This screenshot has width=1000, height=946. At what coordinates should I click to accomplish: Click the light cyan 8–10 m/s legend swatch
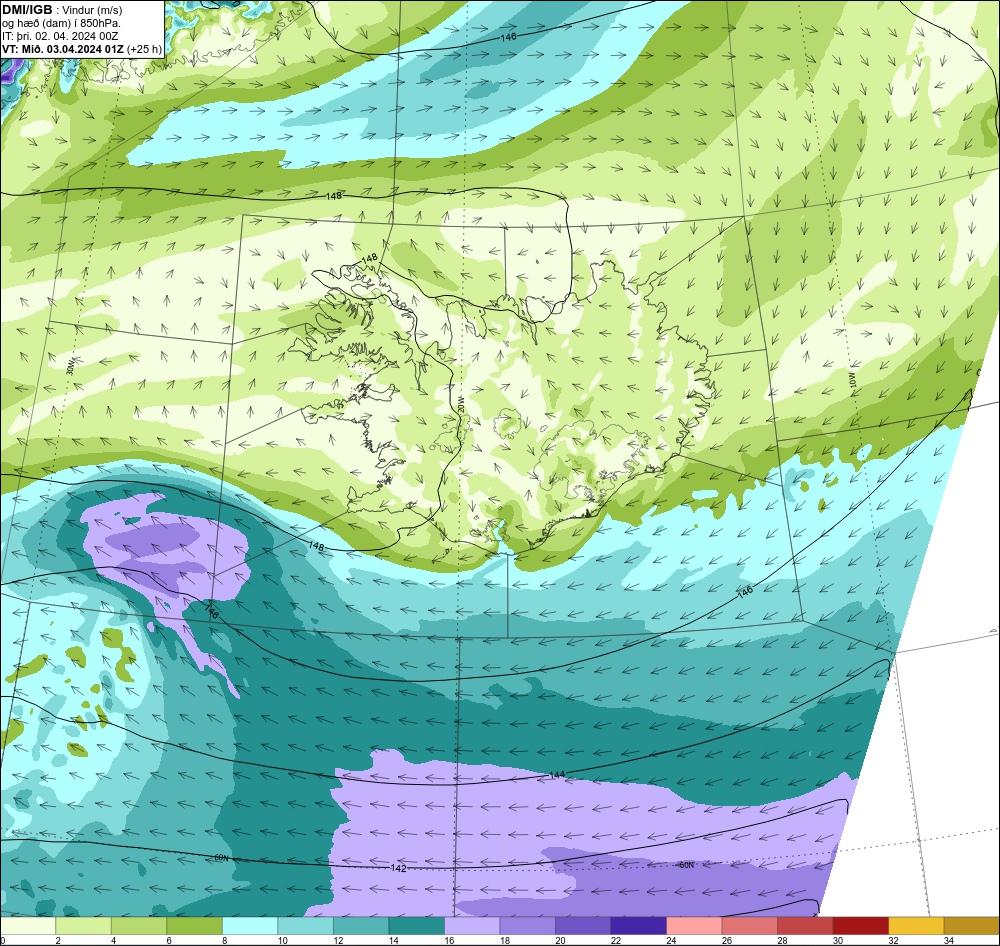(x=250, y=925)
